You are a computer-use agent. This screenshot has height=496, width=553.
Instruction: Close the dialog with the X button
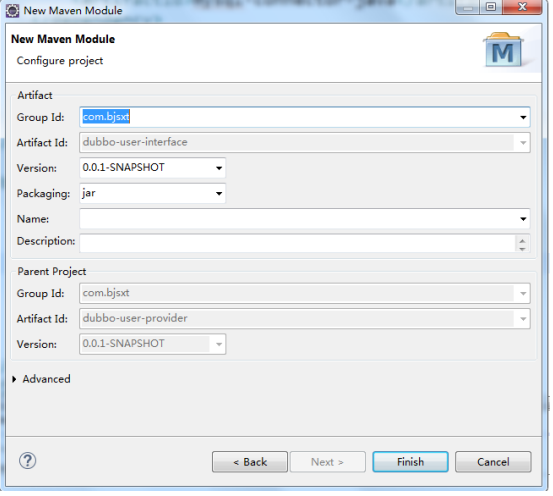(522, 7)
